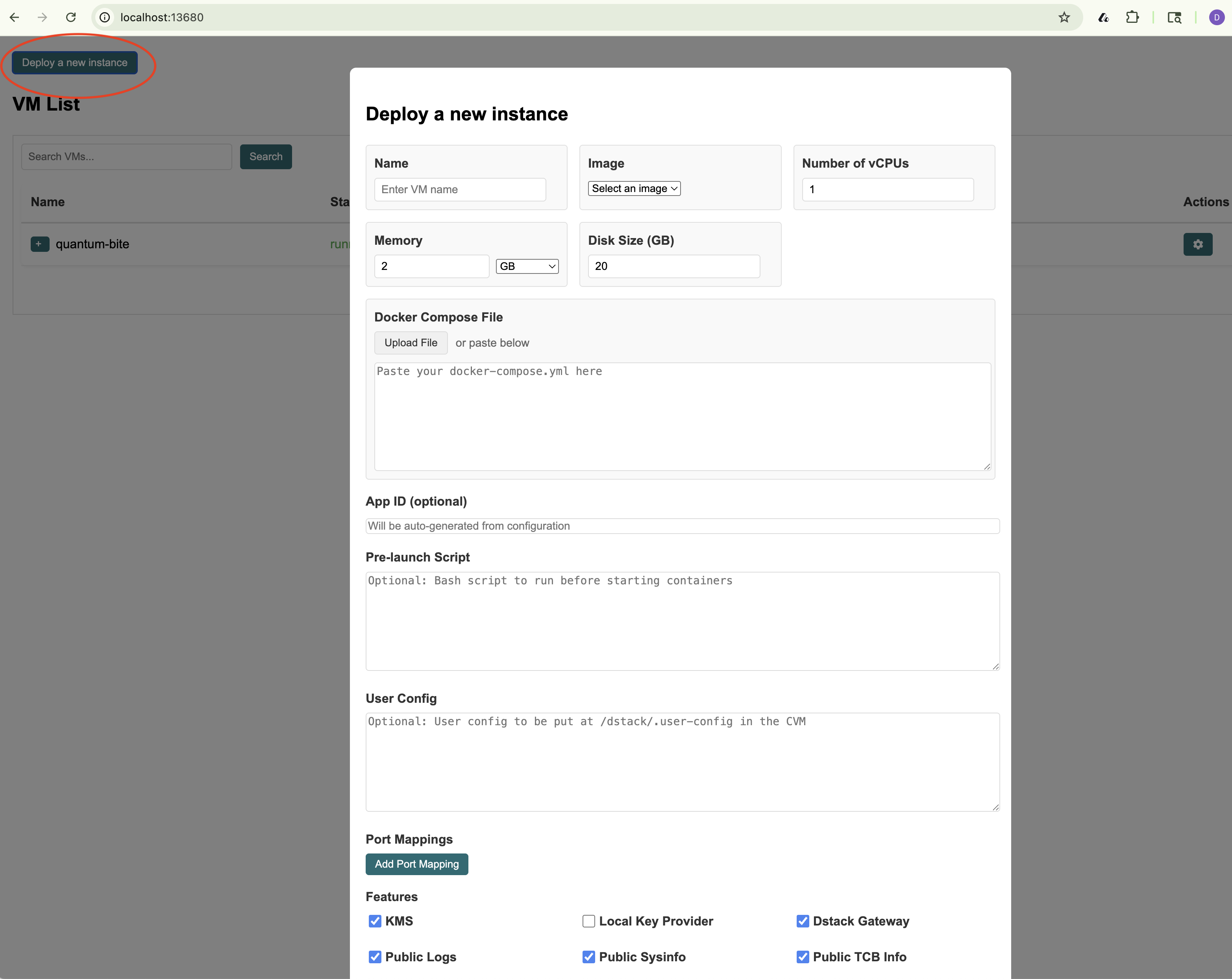Viewport: 1232px width, 979px height.
Task: Open the tab search icon near the profile
Action: tap(1174, 17)
